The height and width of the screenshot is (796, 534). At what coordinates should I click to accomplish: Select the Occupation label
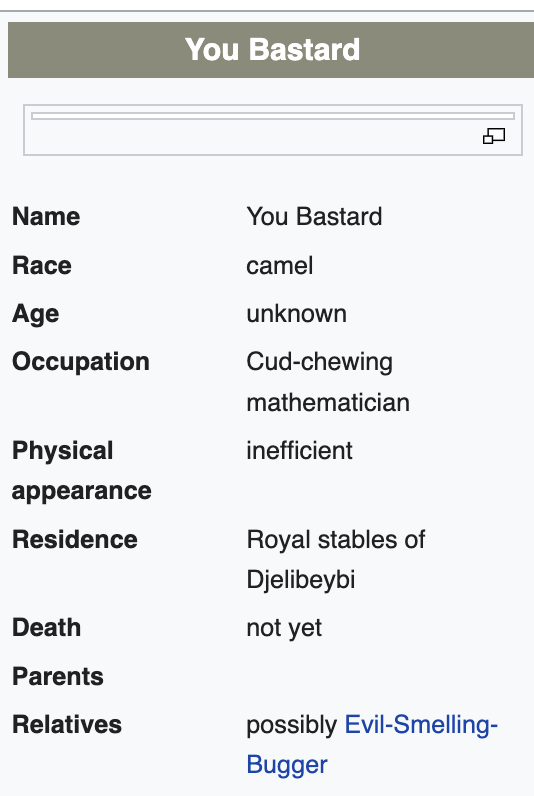pos(81,362)
